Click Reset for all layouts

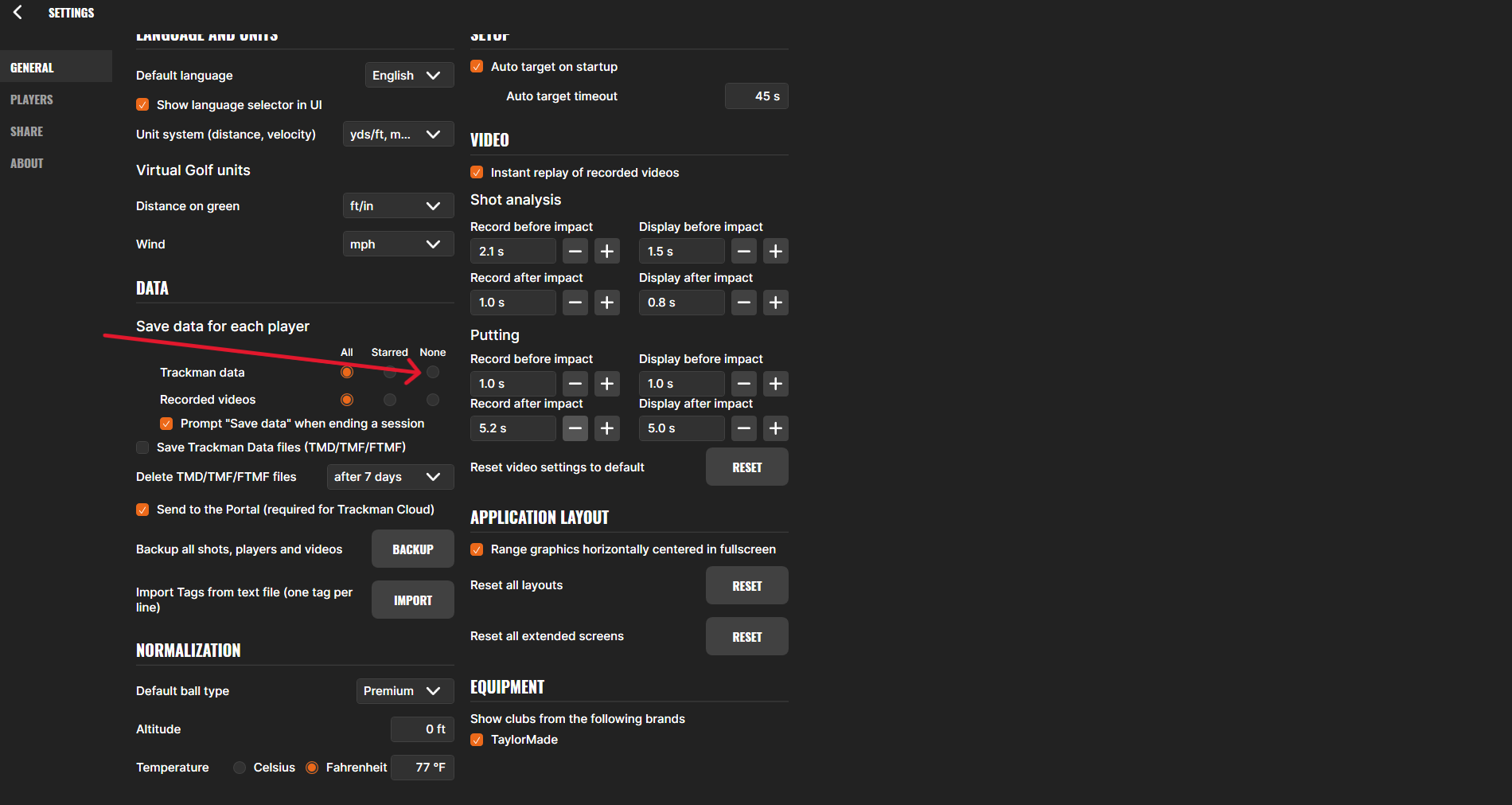(x=747, y=586)
